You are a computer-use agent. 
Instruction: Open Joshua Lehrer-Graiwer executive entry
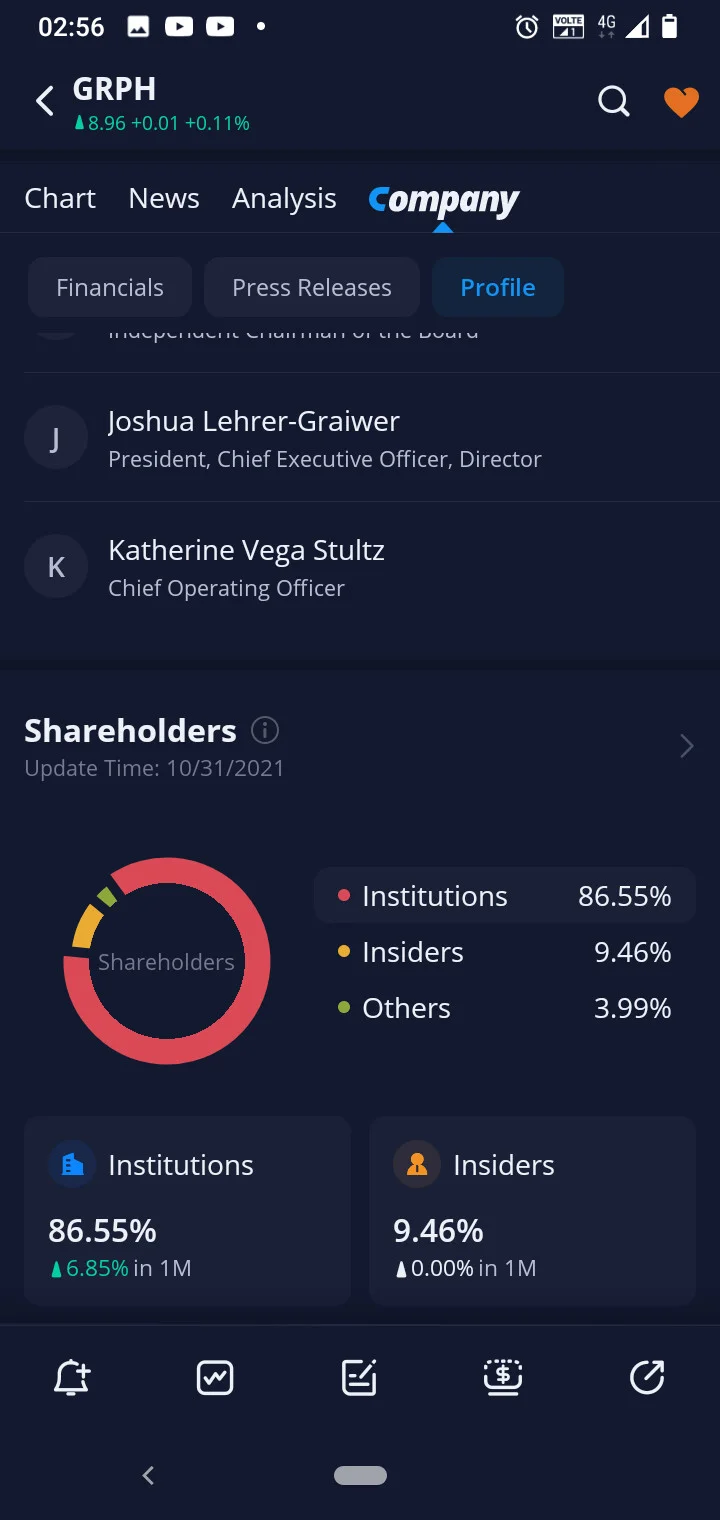point(360,438)
